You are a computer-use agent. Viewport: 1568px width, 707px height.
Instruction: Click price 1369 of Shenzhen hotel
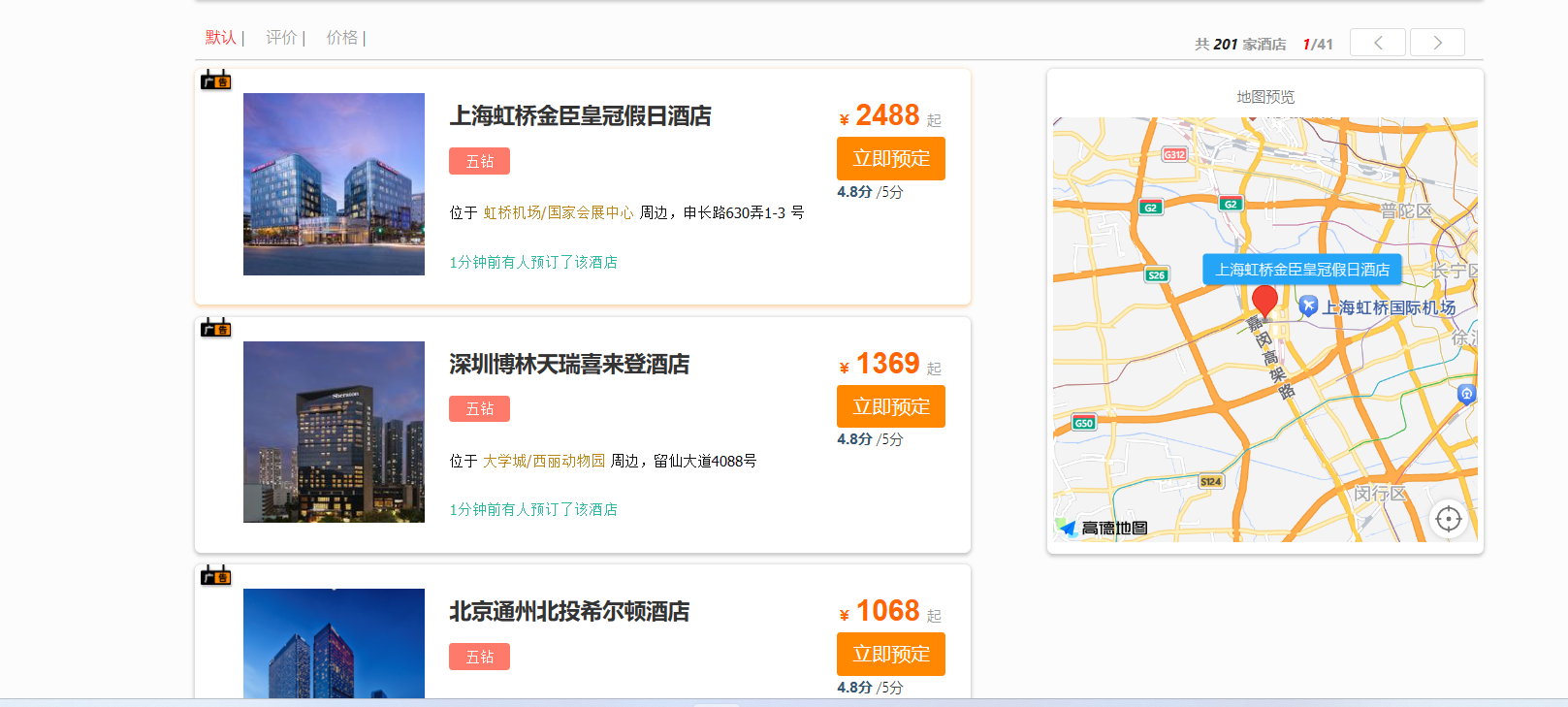point(887,364)
